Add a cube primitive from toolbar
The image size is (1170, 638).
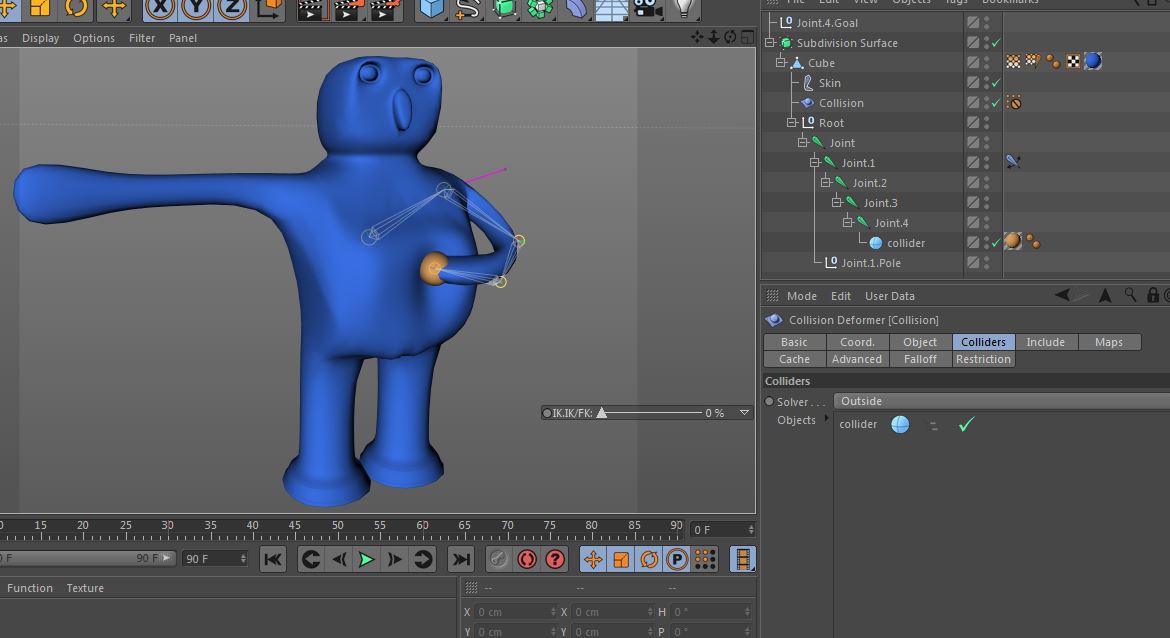pyautogui.click(x=431, y=9)
